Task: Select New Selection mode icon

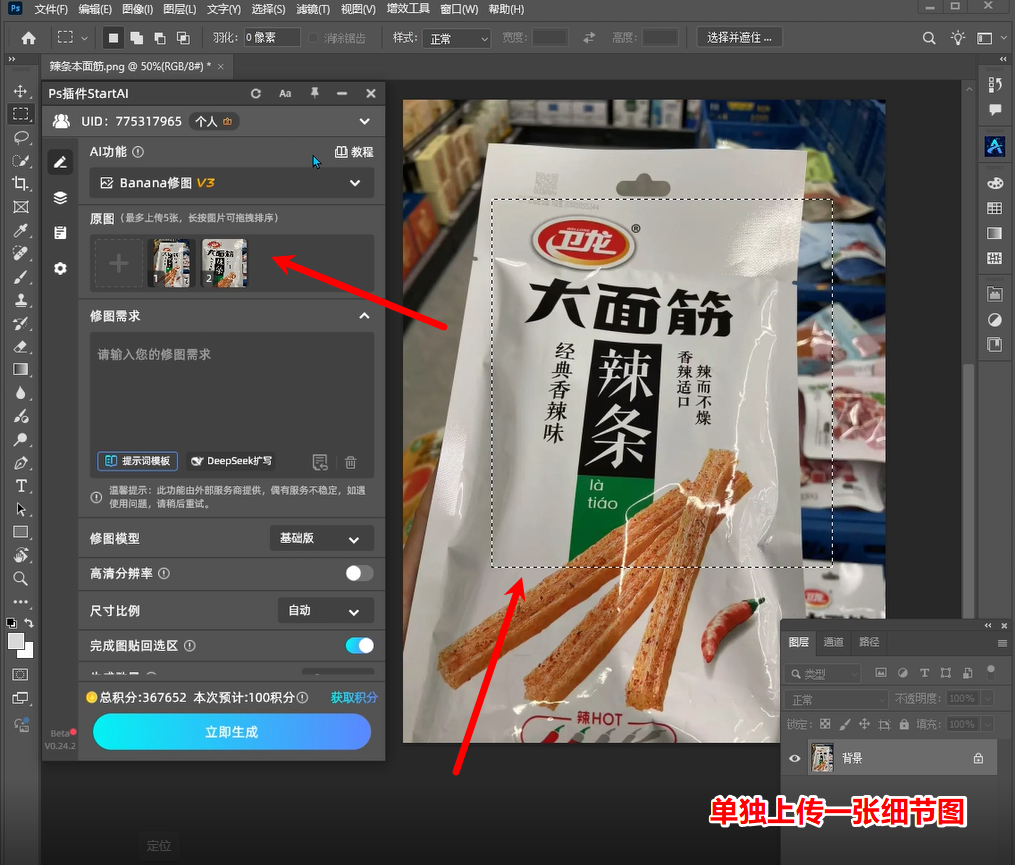Action: tap(113, 38)
